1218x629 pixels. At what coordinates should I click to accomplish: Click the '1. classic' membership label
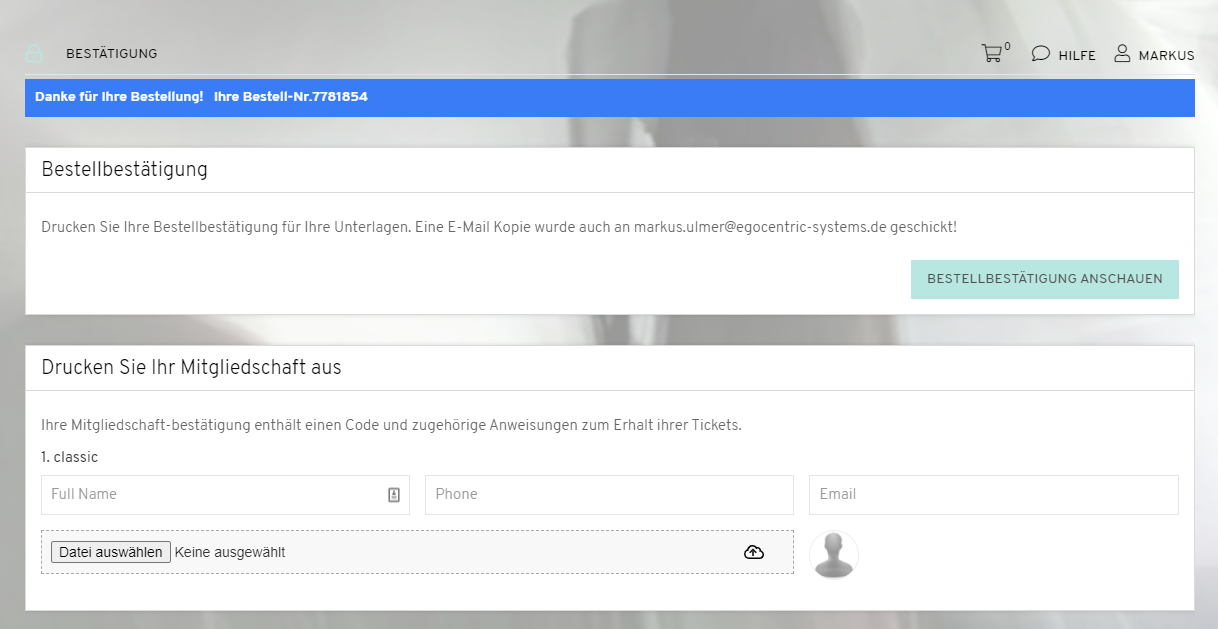pos(70,457)
